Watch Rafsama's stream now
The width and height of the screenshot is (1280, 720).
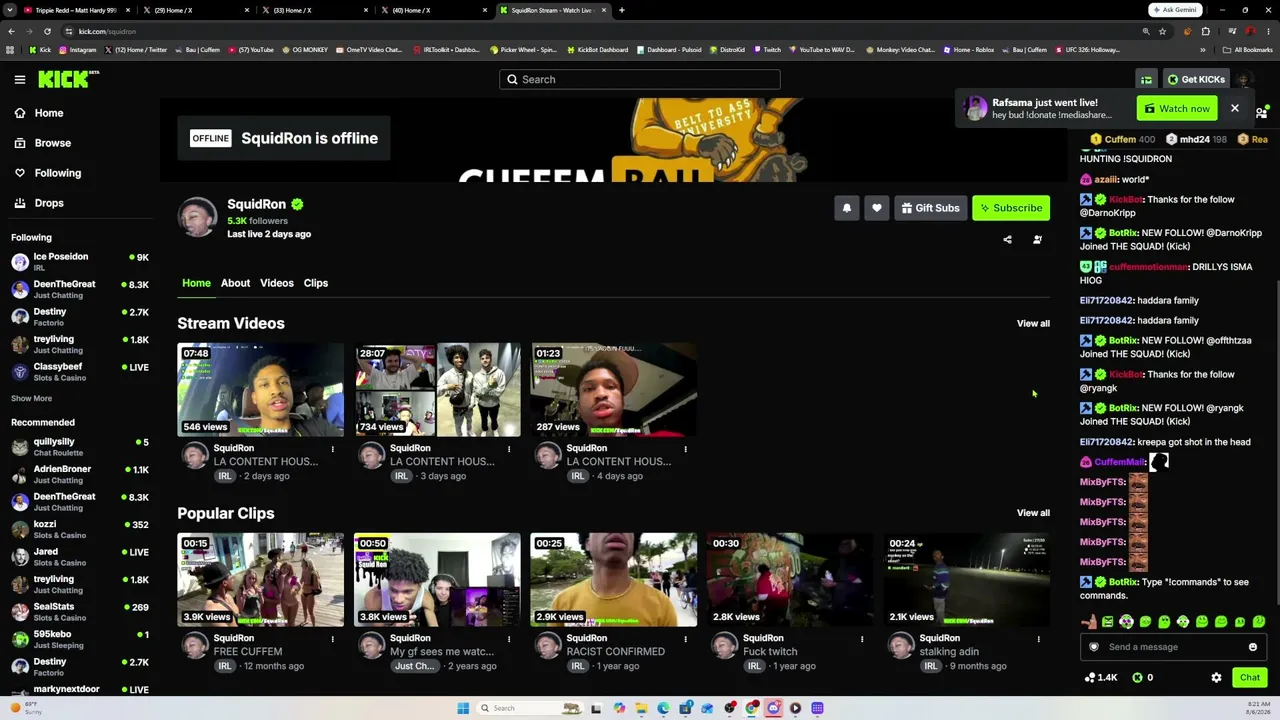point(1177,108)
